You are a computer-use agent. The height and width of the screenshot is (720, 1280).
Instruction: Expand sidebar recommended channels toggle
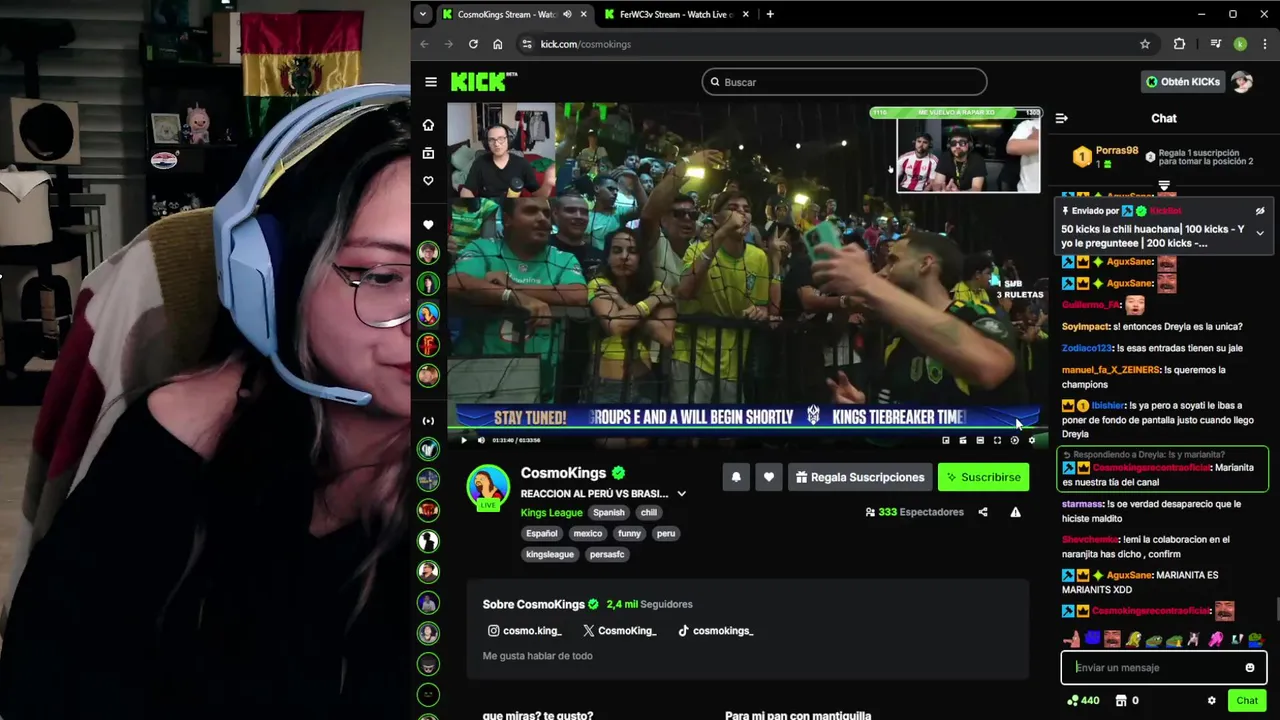(428, 421)
